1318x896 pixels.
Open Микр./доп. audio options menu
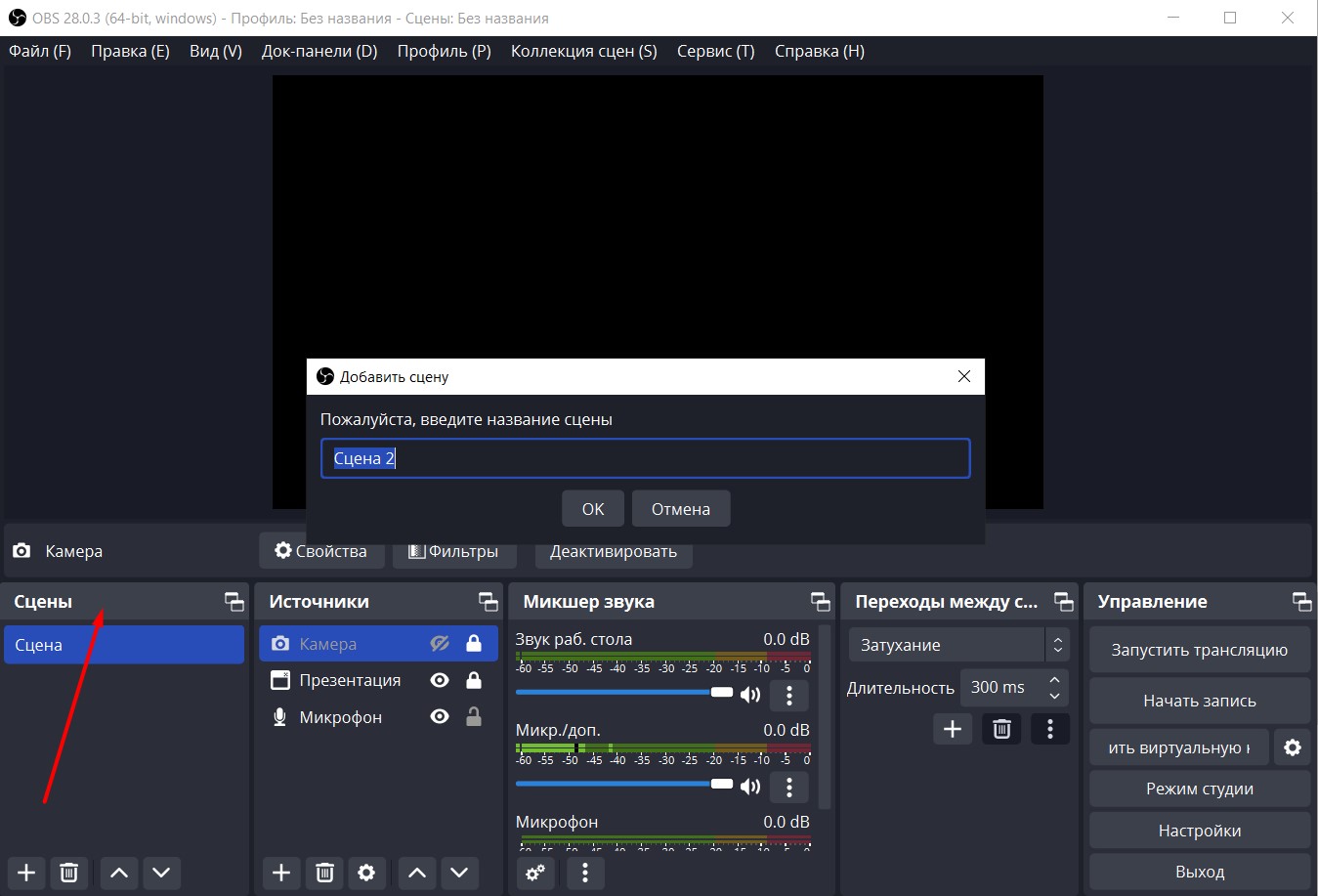[x=788, y=787]
